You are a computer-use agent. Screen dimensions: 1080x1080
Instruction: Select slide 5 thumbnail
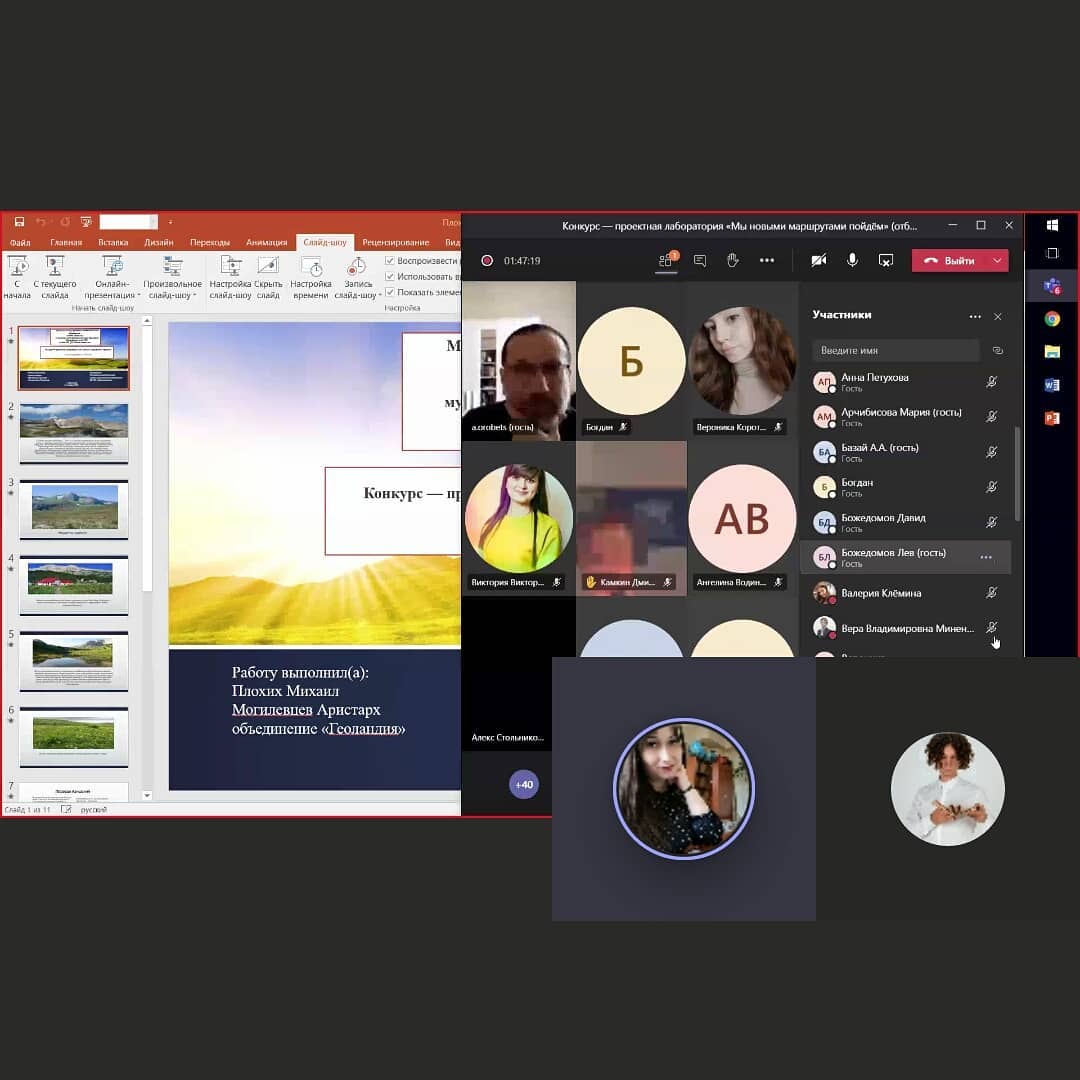(74, 661)
